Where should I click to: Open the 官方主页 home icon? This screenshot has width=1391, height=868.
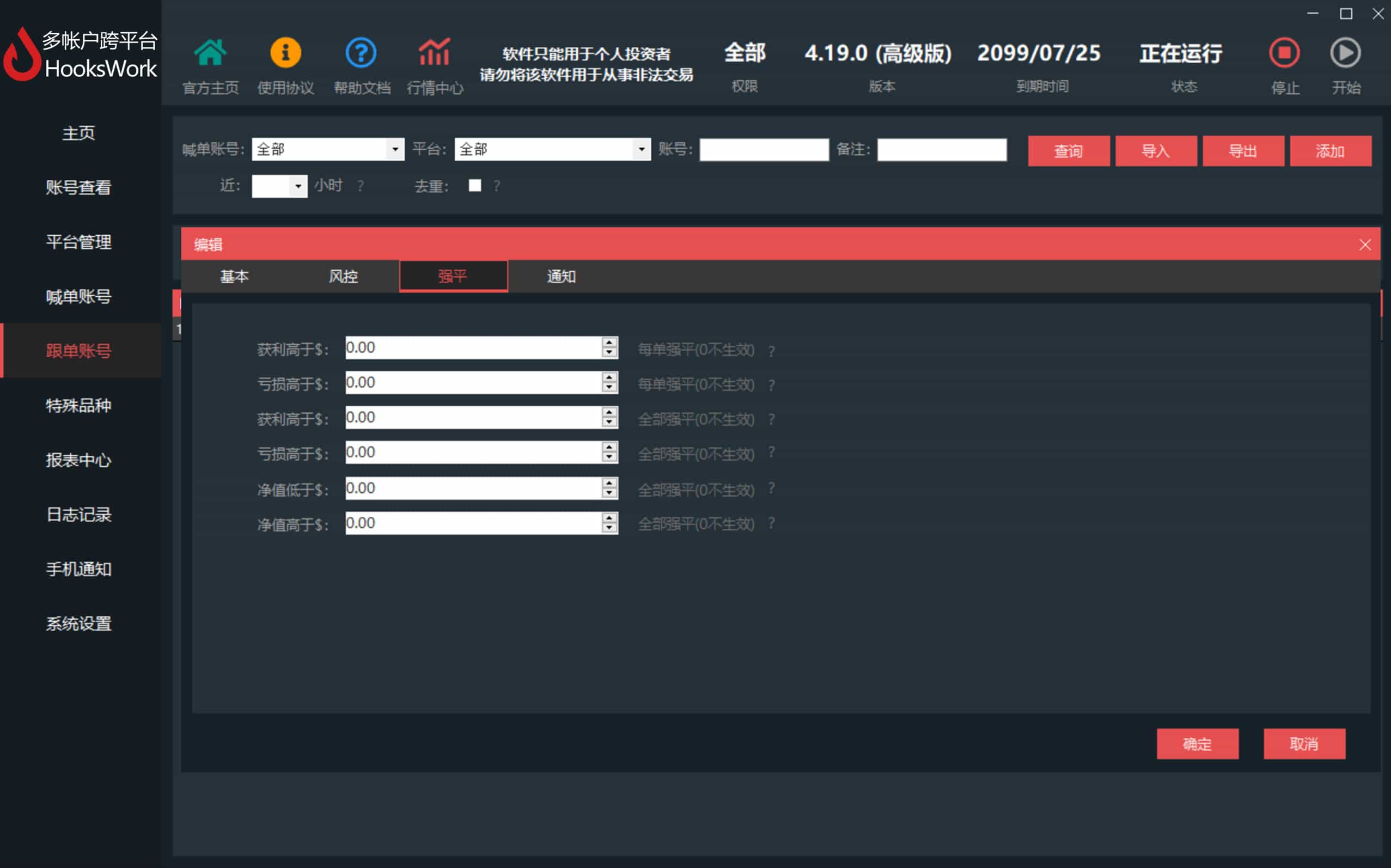pos(210,53)
